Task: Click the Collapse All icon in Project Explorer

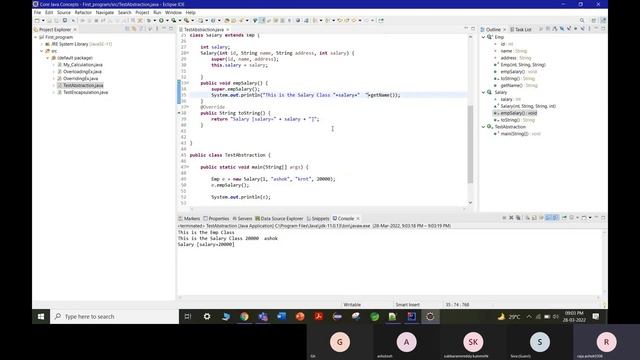Action: click(x=127, y=29)
